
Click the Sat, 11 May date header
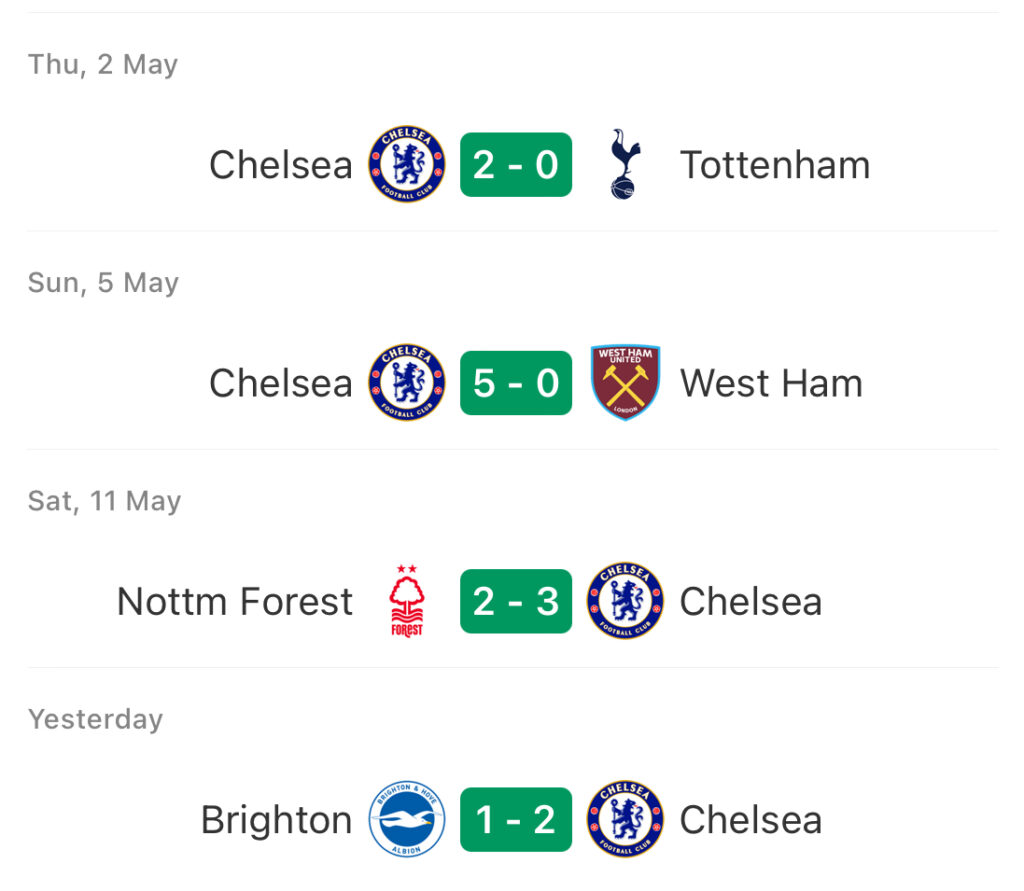(x=104, y=502)
